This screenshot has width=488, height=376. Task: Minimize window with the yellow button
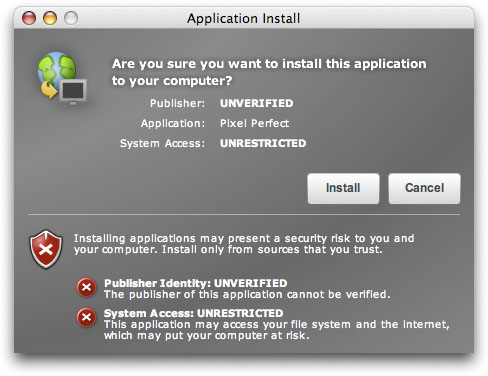pos(50,18)
